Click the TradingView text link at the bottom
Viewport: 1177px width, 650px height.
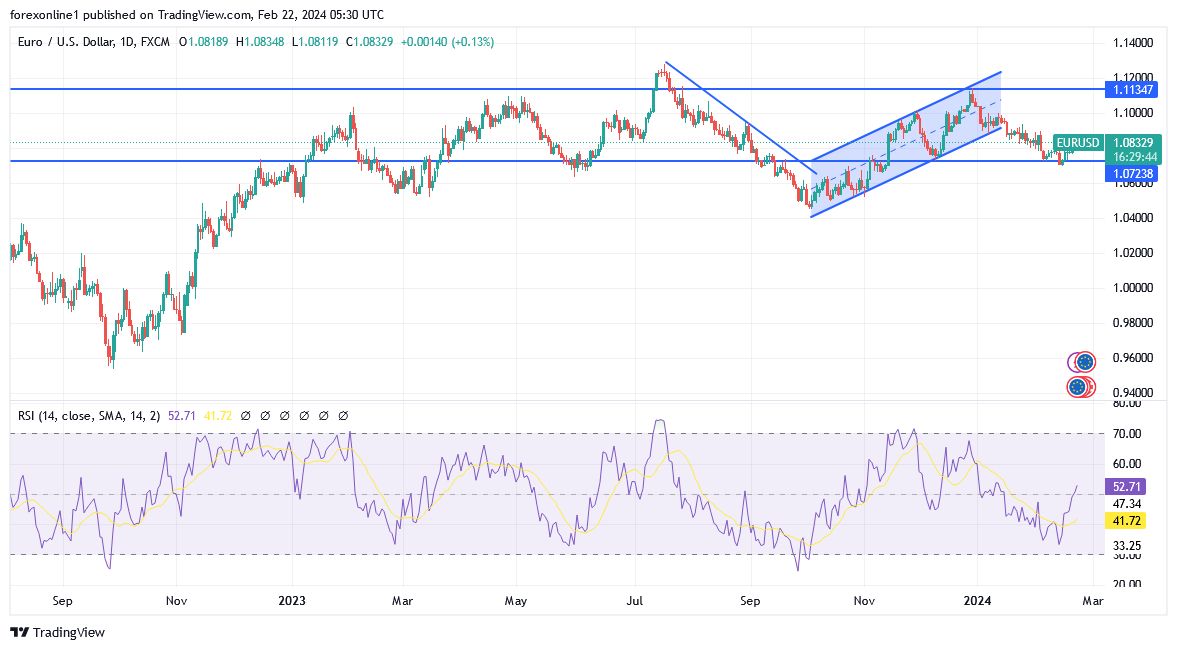(68, 633)
